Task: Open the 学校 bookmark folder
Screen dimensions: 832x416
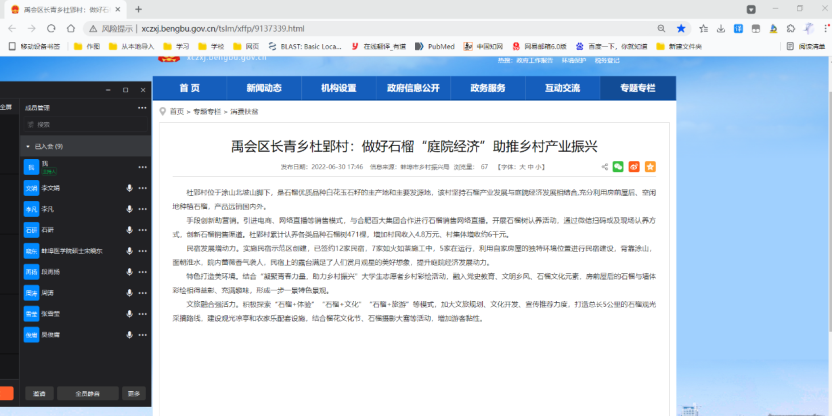Action: pyautogui.click(x=211, y=46)
